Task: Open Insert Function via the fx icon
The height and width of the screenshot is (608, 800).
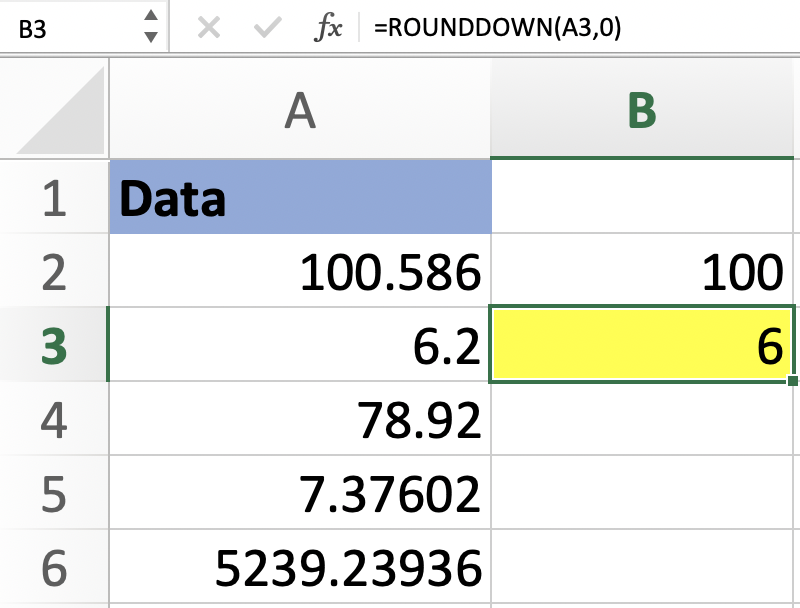Action: pos(327,28)
